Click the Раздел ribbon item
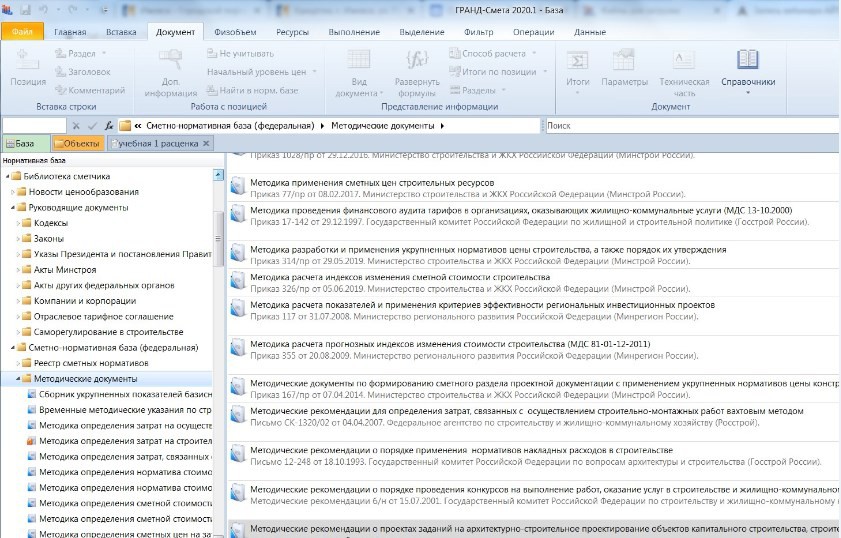841x538 pixels. coord(80,54)
